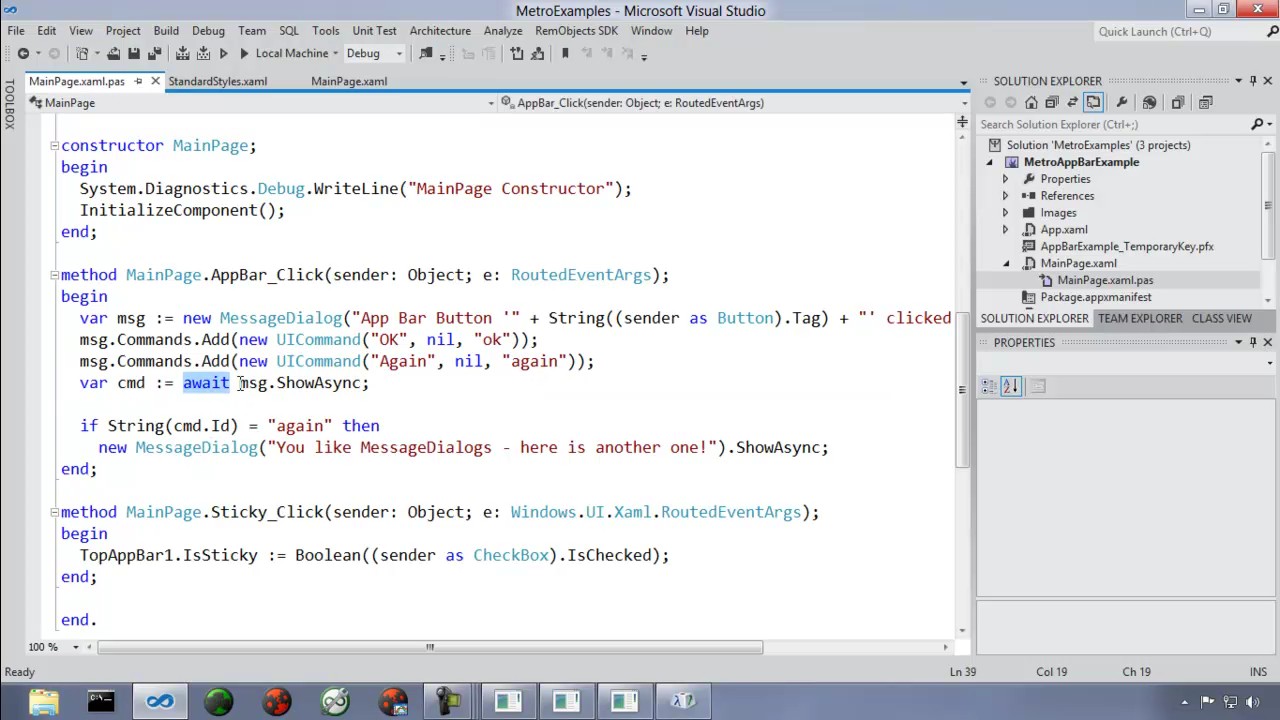The height and width of the screenshot is (720, 1280).
Task: Select Package.appxmanifest in Solution Explorer
Action: pyautogui.click(x=1095, y=297)
